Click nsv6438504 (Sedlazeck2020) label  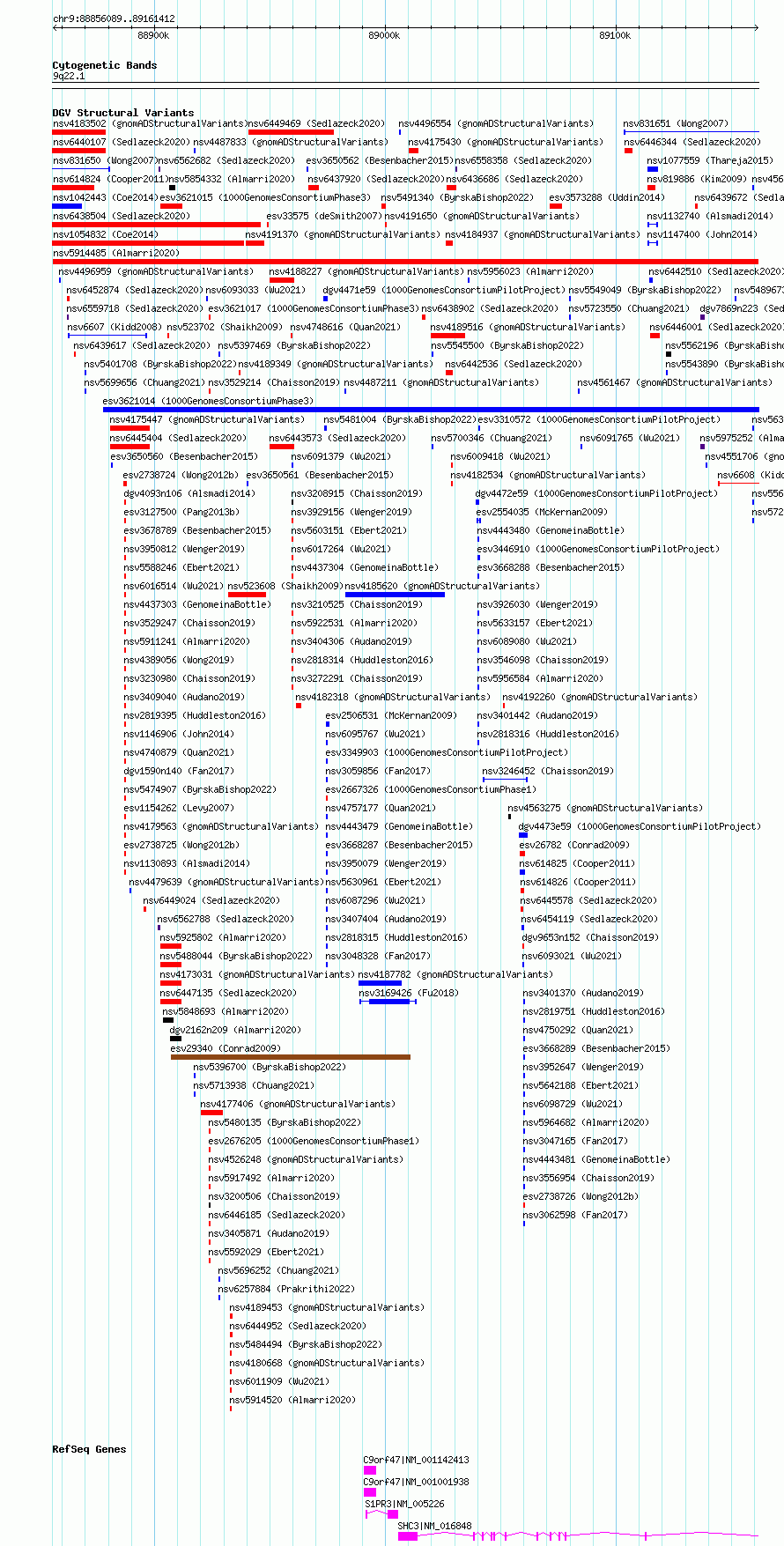[121, 216]
